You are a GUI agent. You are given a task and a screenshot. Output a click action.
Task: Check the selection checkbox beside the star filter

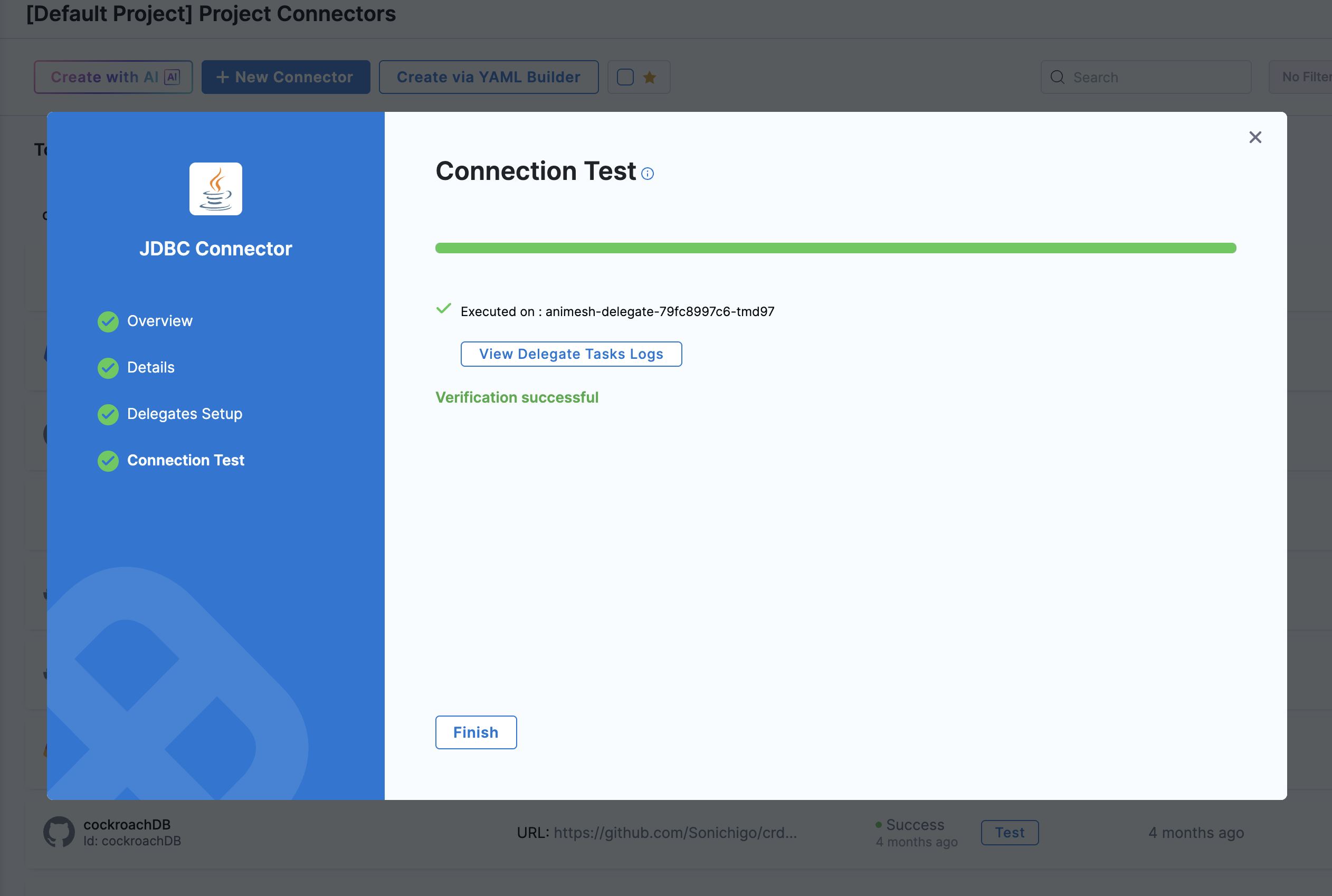tap(626, 77)
